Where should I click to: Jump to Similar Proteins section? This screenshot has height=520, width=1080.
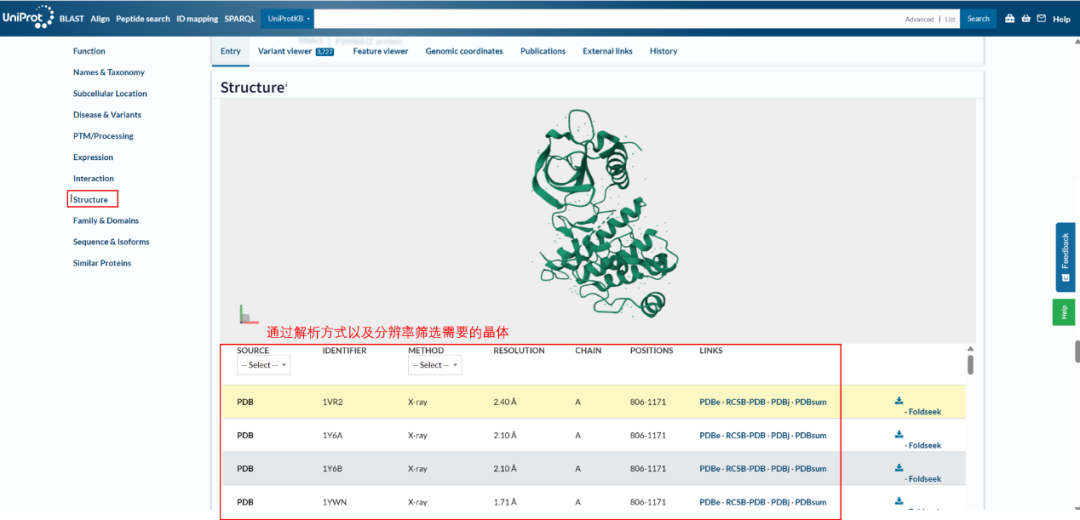[x=102, y=263]
